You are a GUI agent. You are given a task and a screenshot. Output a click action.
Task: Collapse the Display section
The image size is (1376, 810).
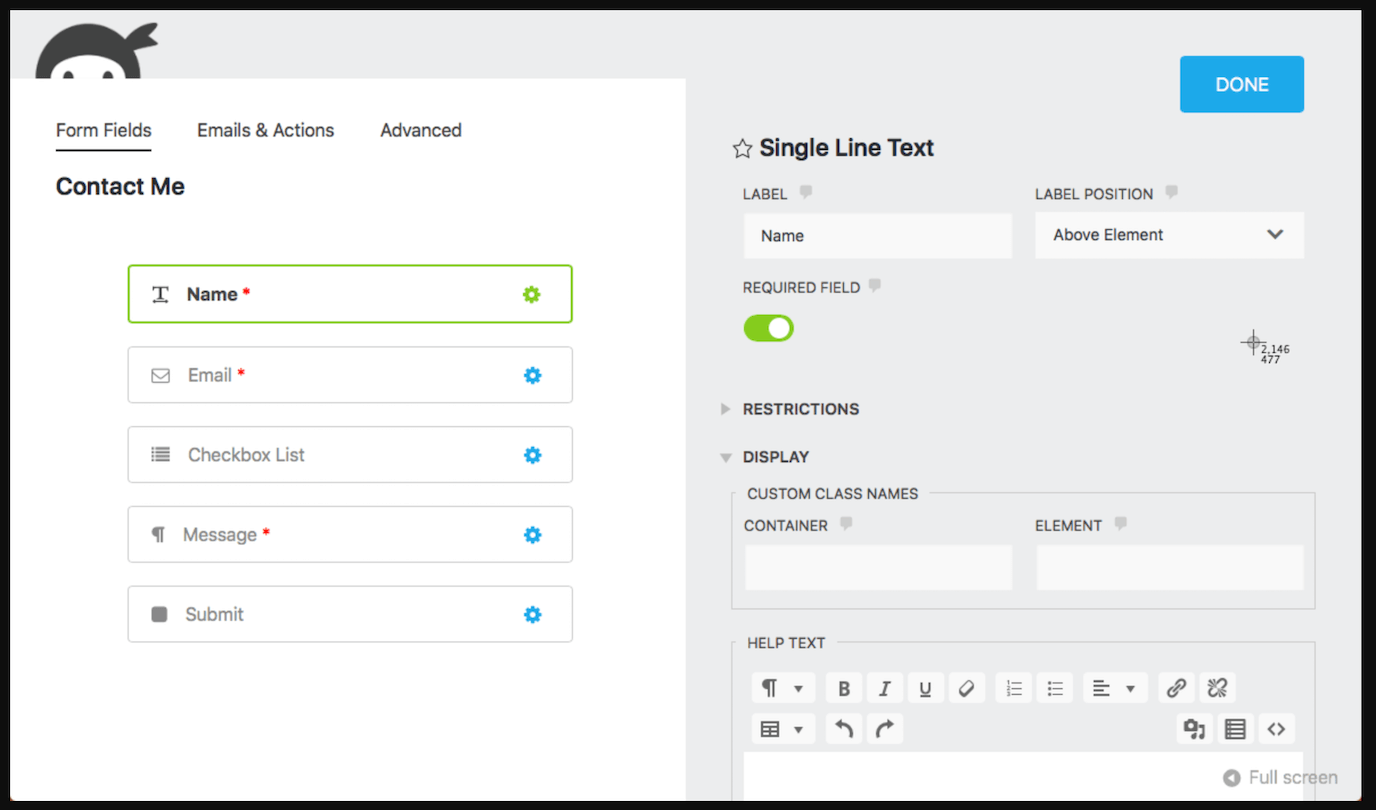point(775,457)
